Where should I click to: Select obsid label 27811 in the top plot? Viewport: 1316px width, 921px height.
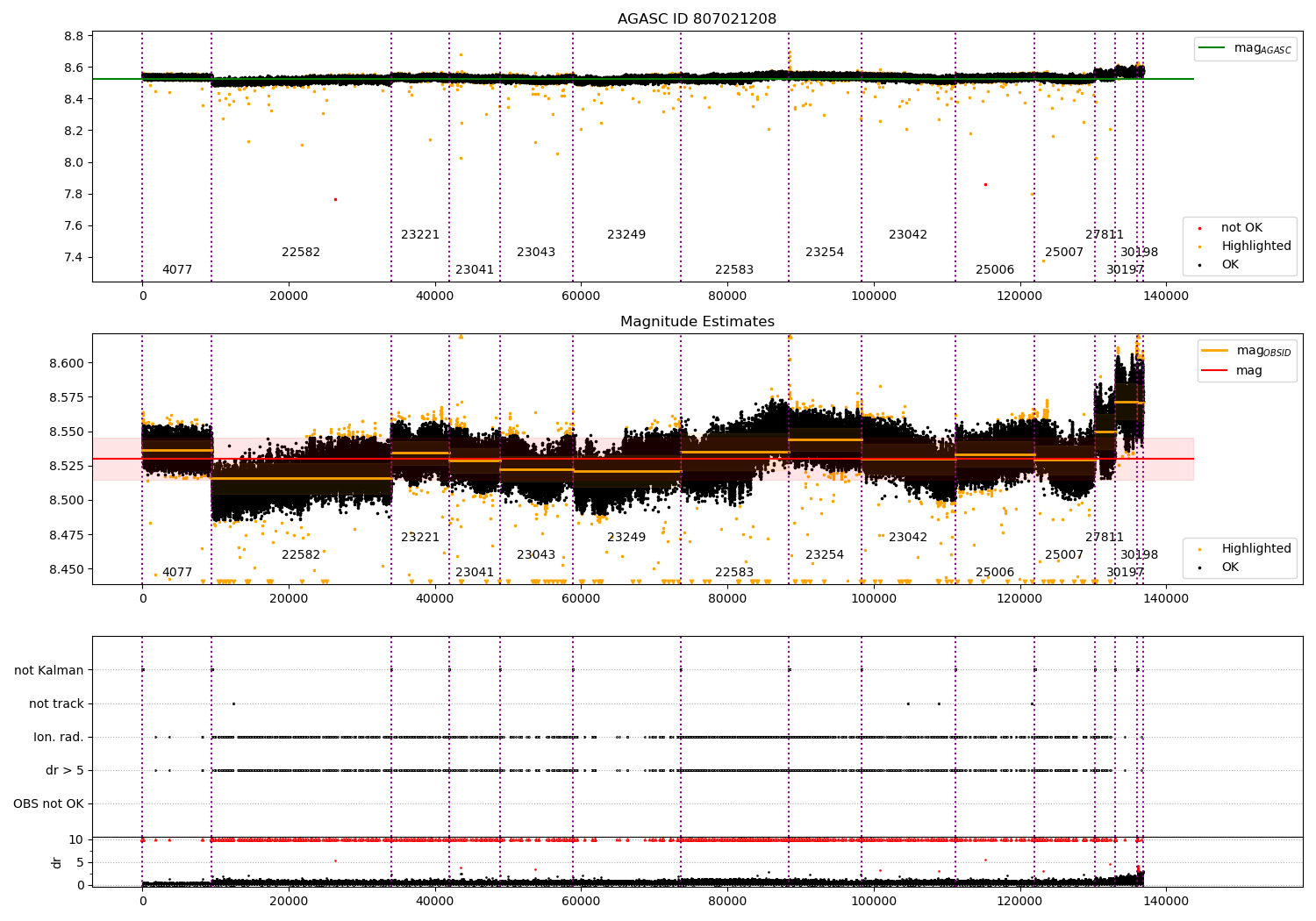1105,235
